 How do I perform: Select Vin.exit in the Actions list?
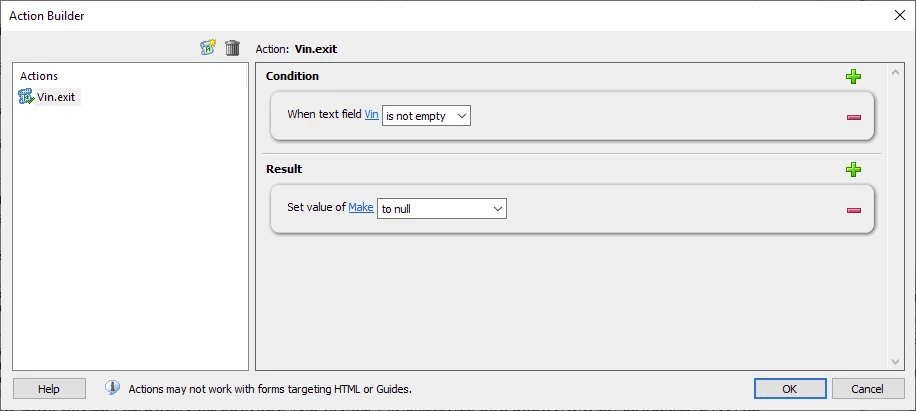point(56,97)
